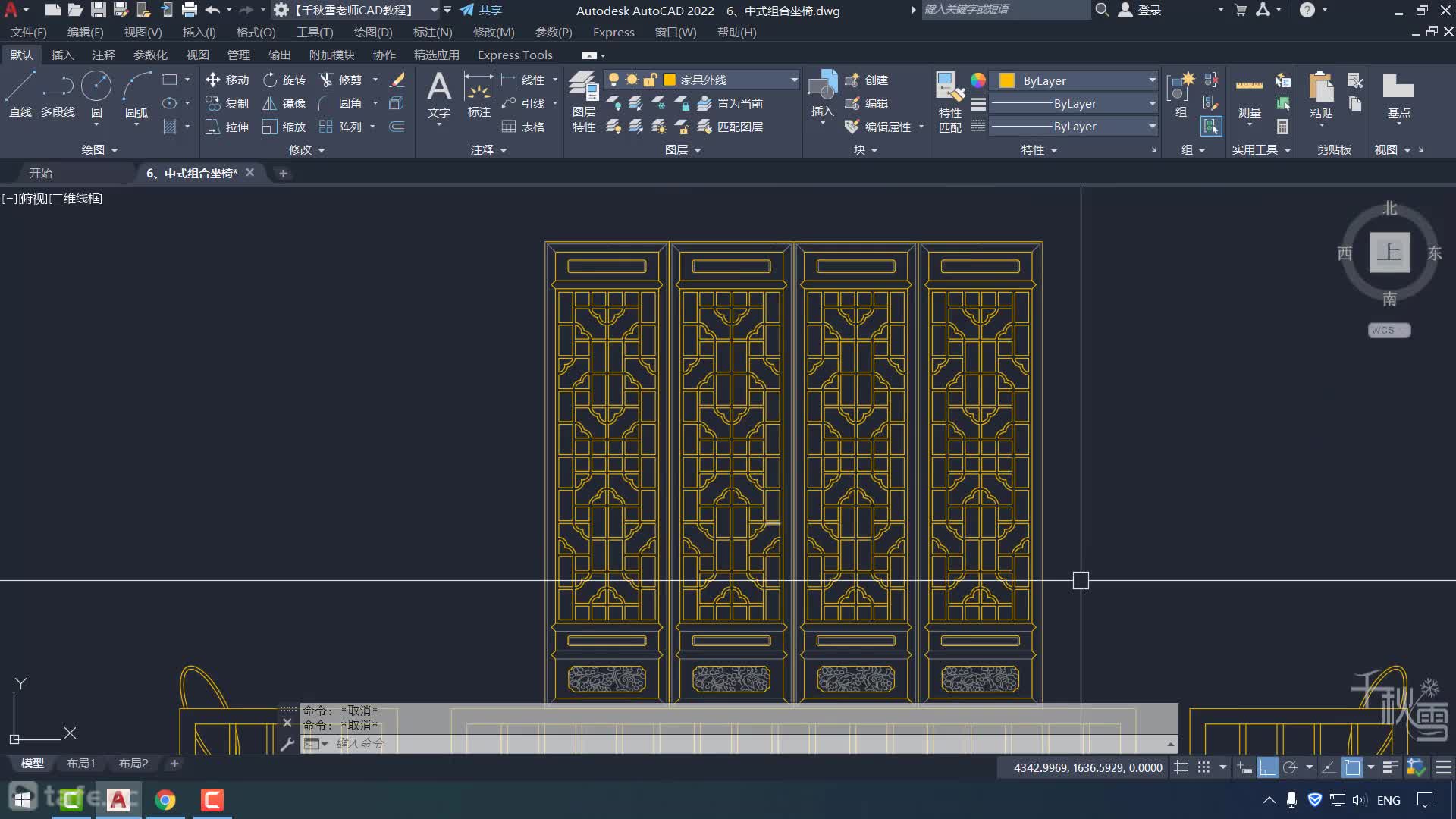Screen dimensions: 1456x819
Task: Click the ByLayer yellow color swatch
Action: pyautogui.click(x=1007, y=80)
